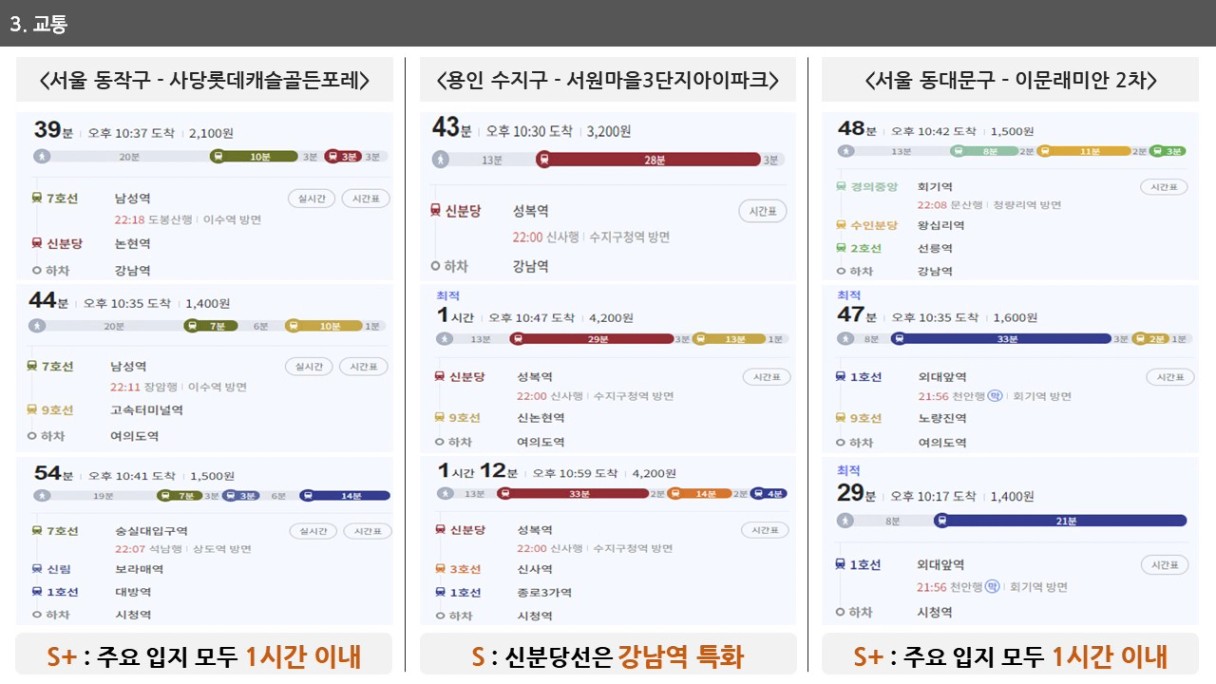This screenshot has width=1216, height=684.
Task: Select the 서울 동작구 사당롯데캐슬골든포레 heading
Action: click(x=205, y=80)
